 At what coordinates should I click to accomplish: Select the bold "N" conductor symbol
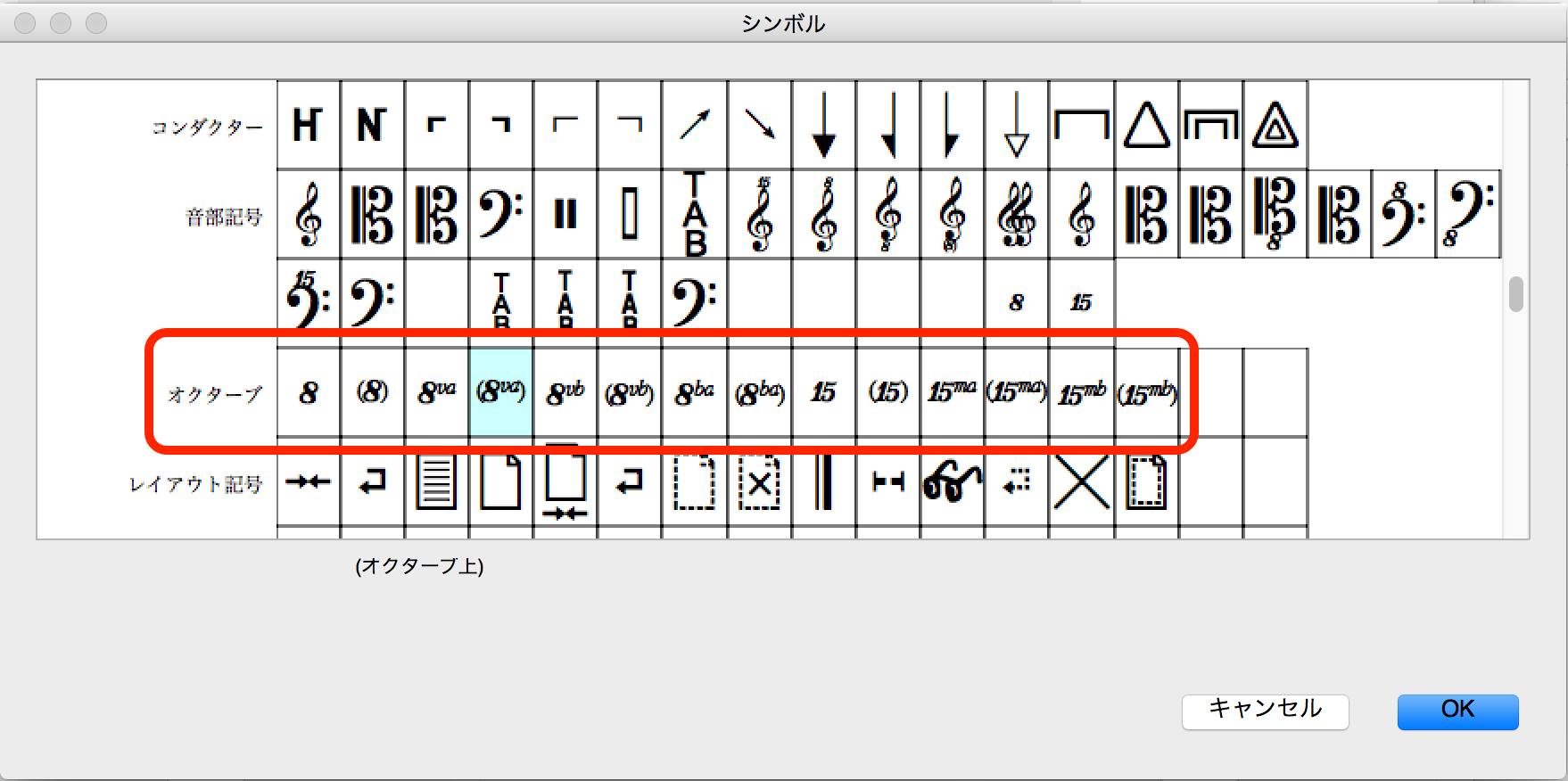[x=372, y=125]
